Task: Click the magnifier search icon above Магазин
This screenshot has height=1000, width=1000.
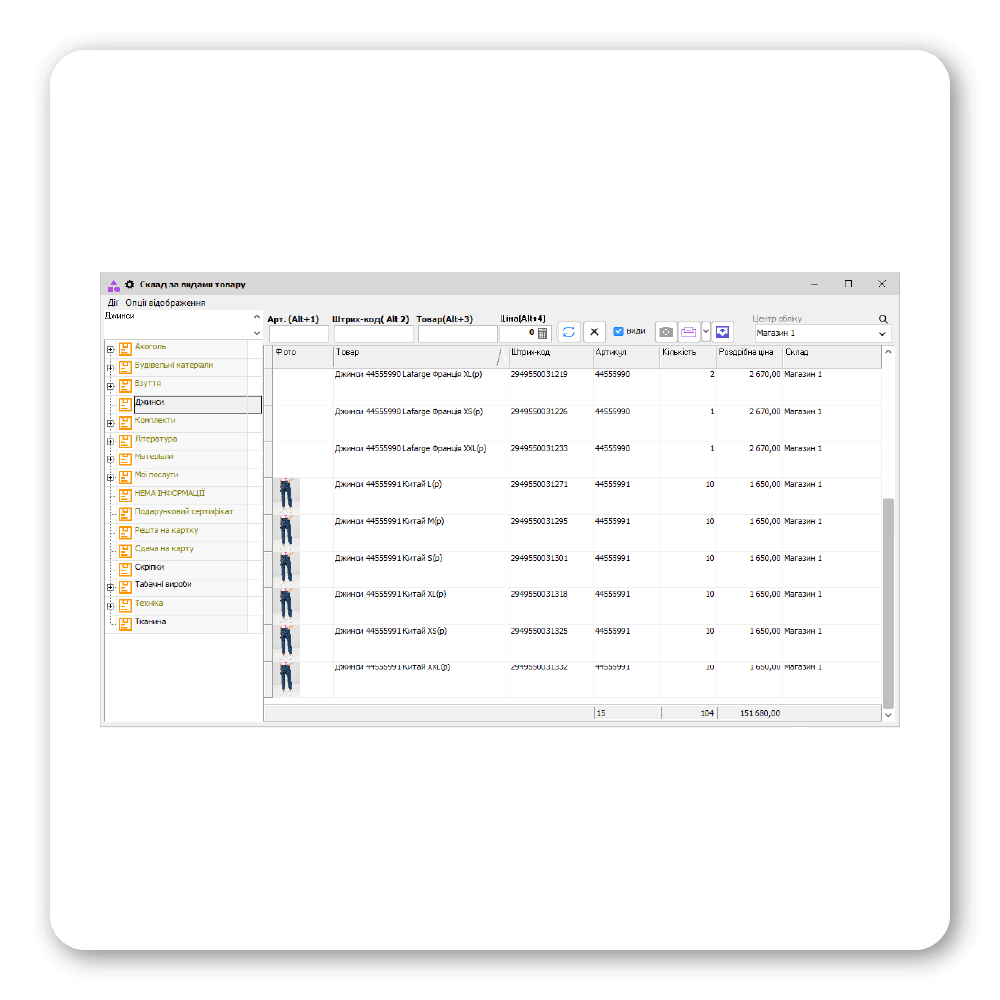Action: pos(883,319)
